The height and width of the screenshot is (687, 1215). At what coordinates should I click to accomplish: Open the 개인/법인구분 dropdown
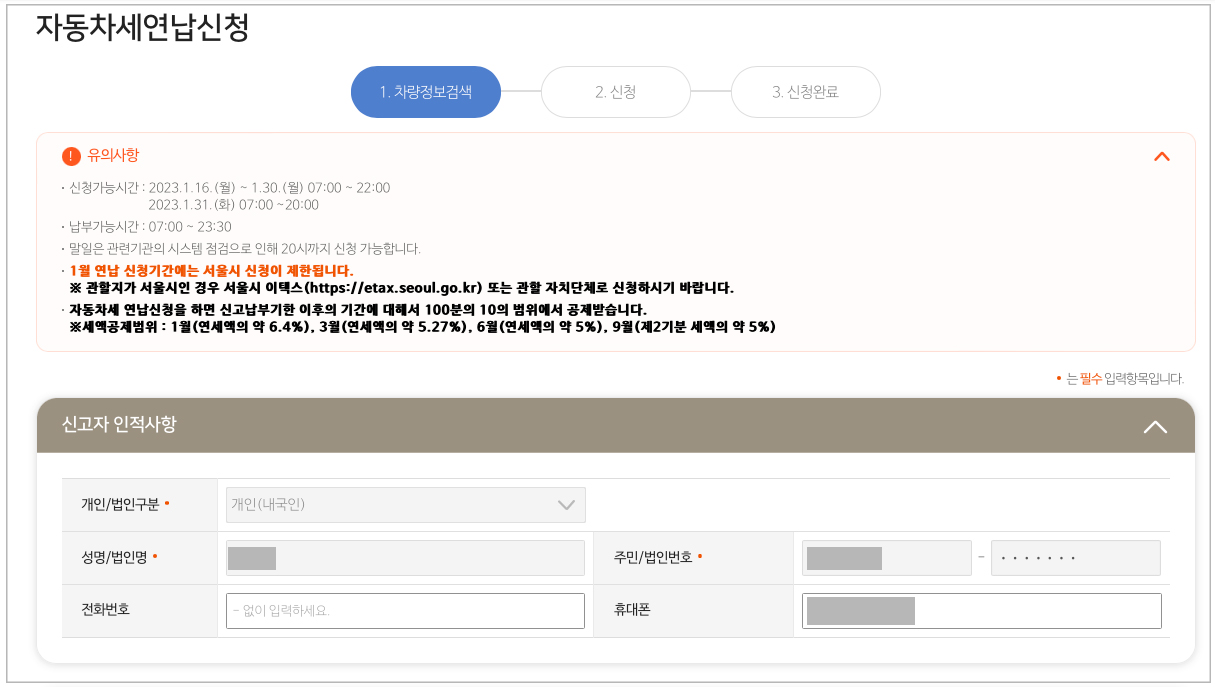(405, 505)
